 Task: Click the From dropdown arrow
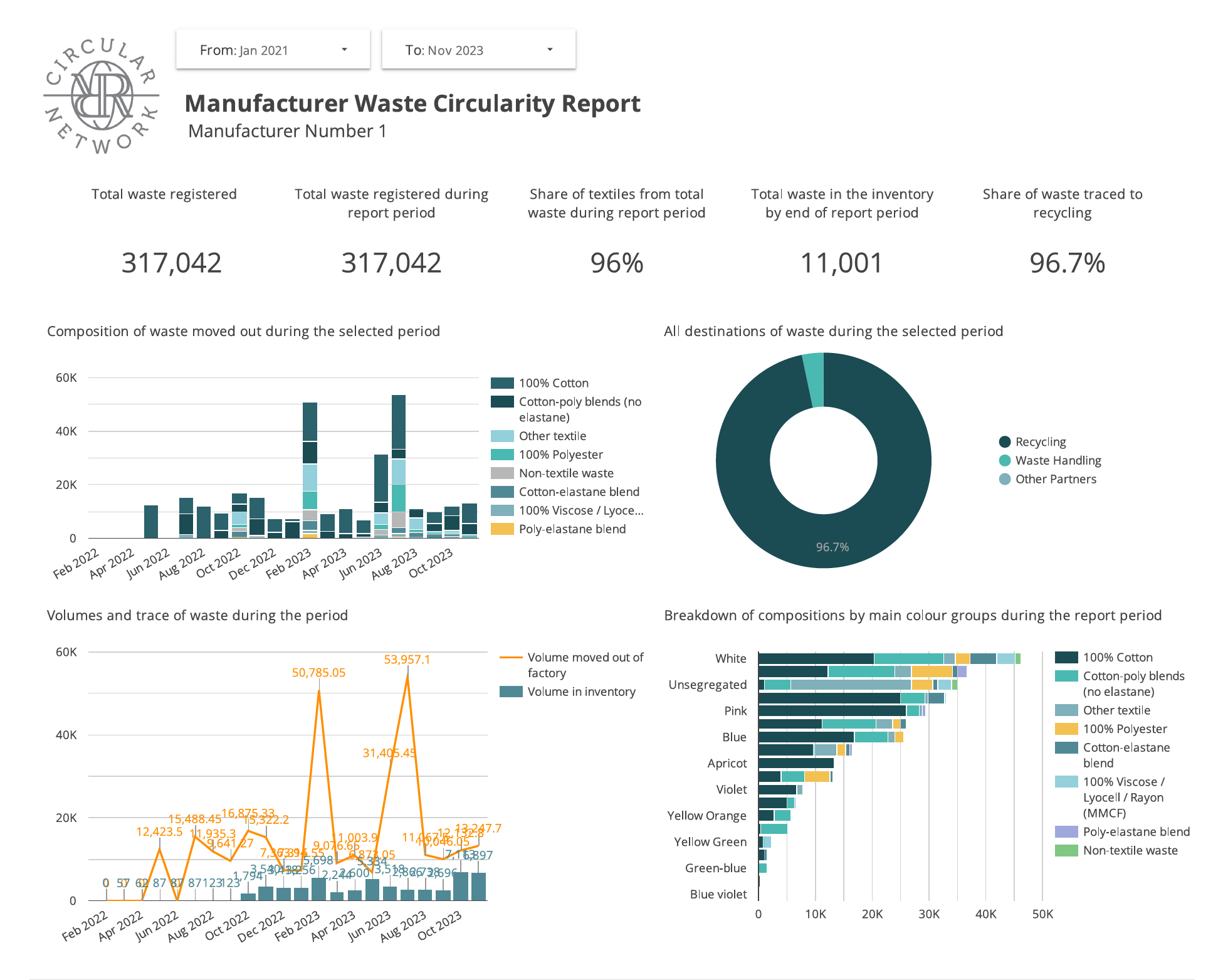[x=344, y=50]
